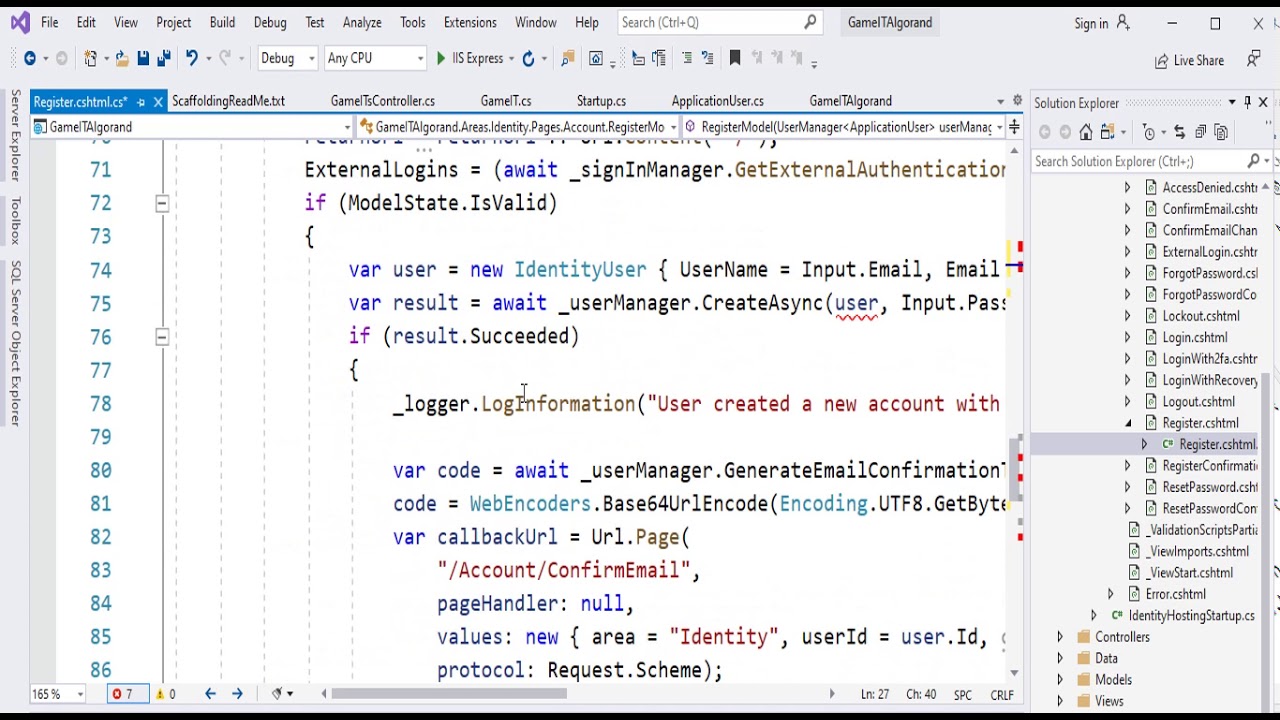Save the current file with the Save icon
Screen dimensions: 1280x720
[143, 59]
